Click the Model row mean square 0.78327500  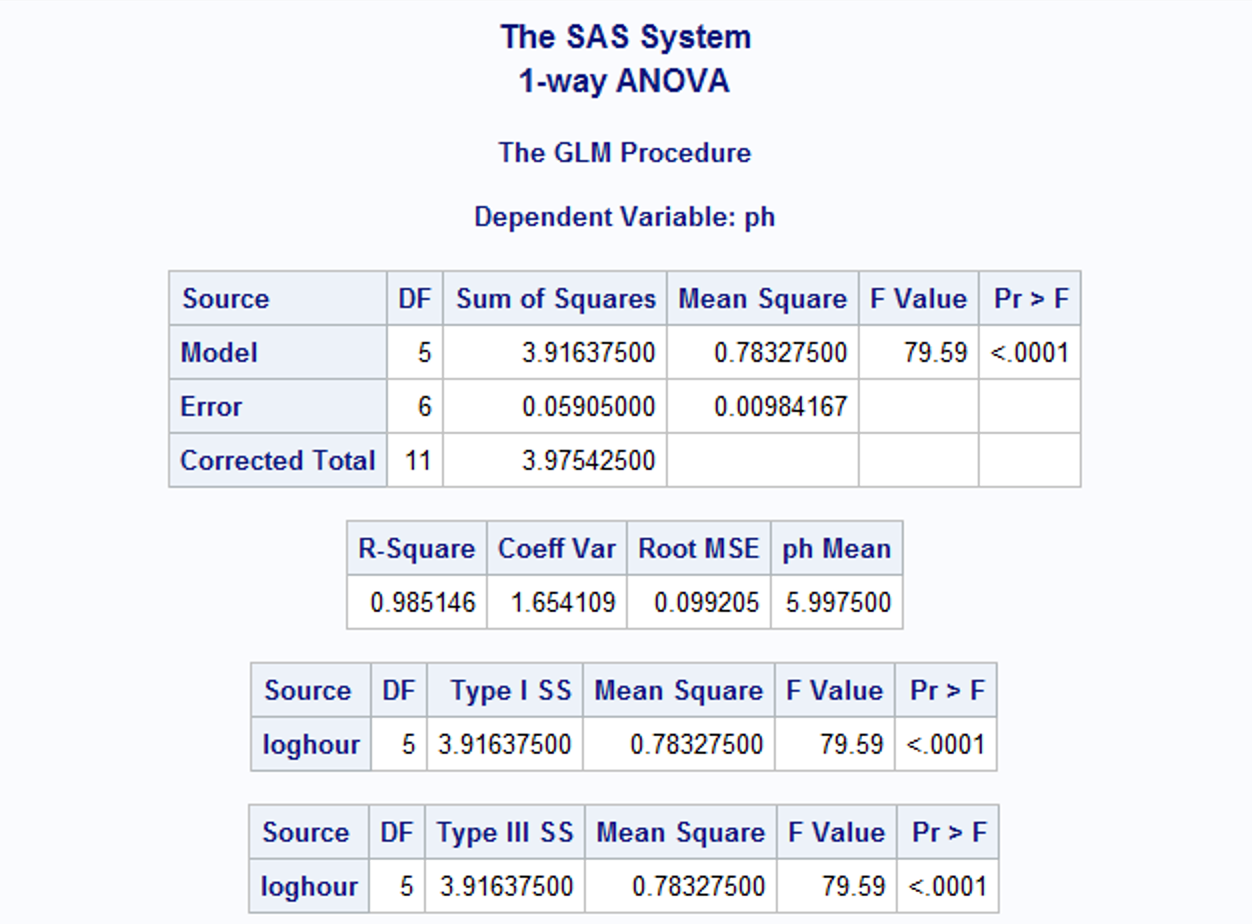(781, 353)
